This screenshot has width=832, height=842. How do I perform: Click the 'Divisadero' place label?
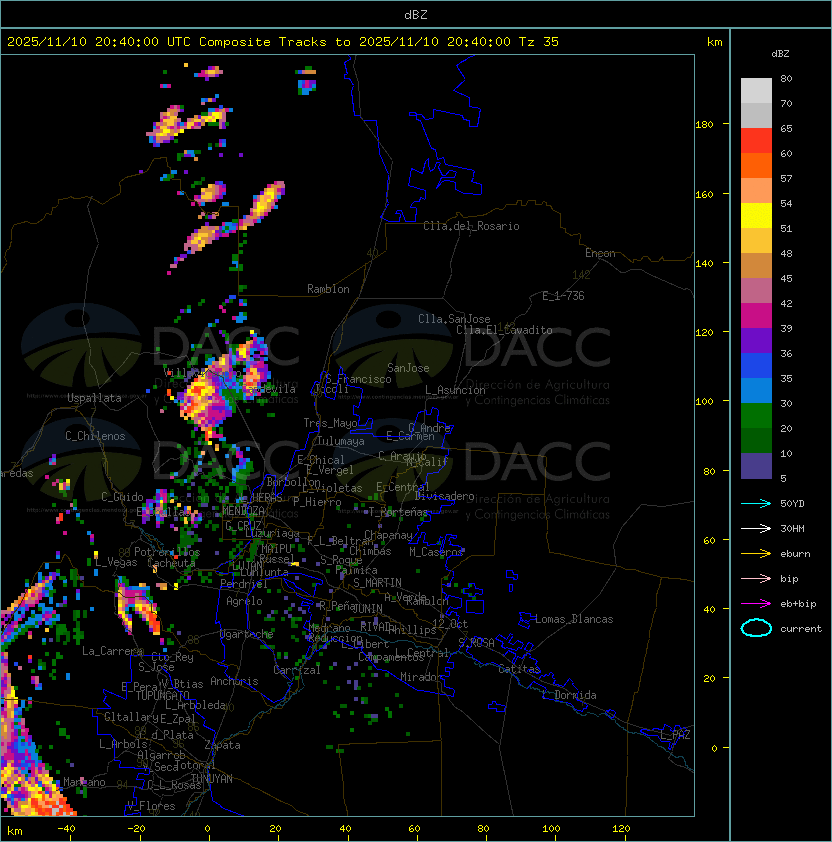444,496
